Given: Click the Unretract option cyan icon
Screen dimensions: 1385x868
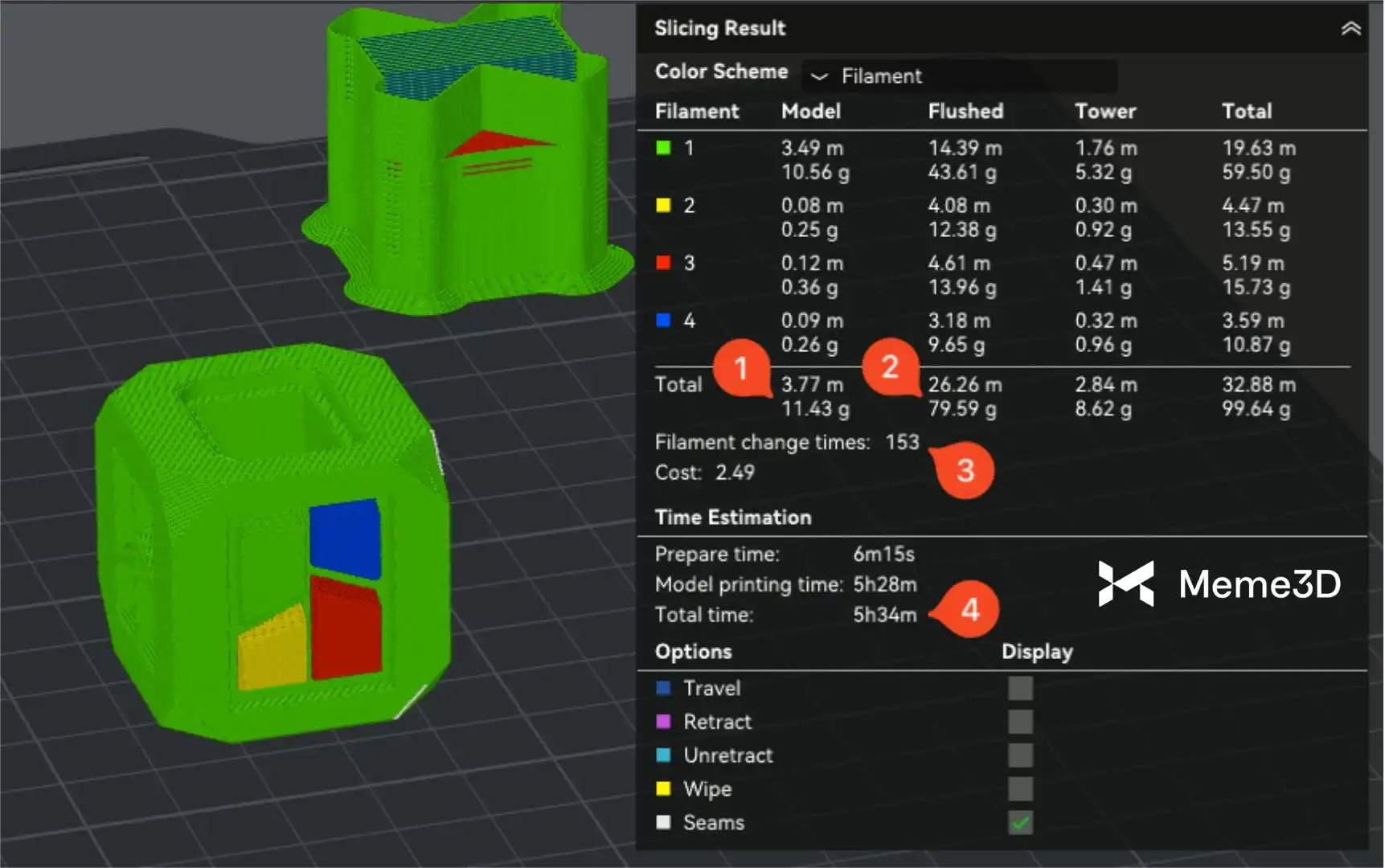Looking at the screenshot, I should (663, 755).
